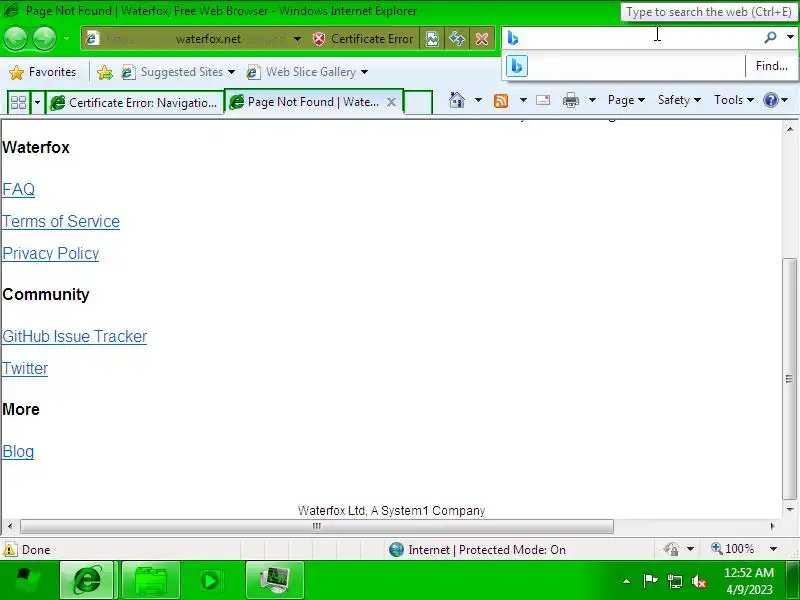
Task: Launch Windows Media Player from taskbar
Action: (210, 580)
